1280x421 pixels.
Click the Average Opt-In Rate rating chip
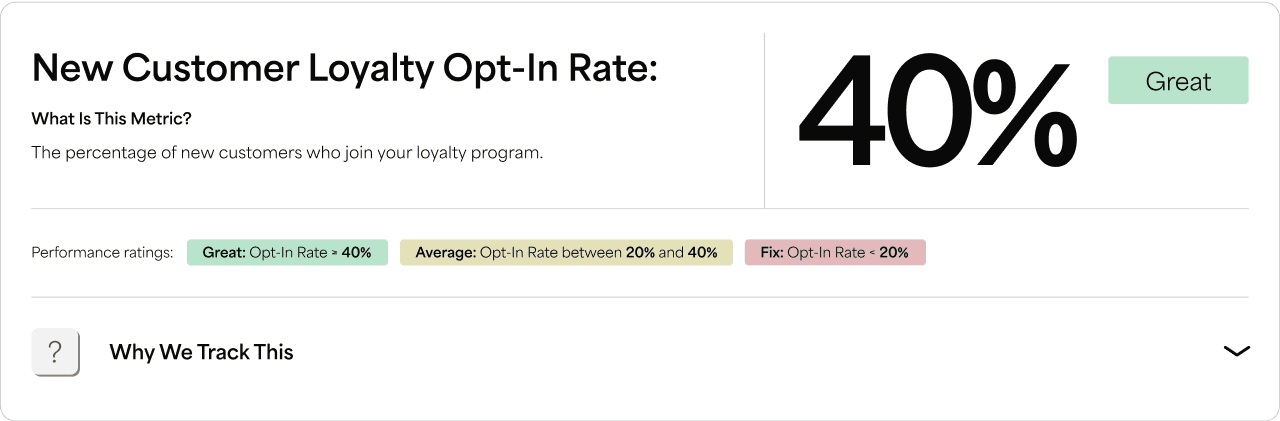click(x=566, y=253)
